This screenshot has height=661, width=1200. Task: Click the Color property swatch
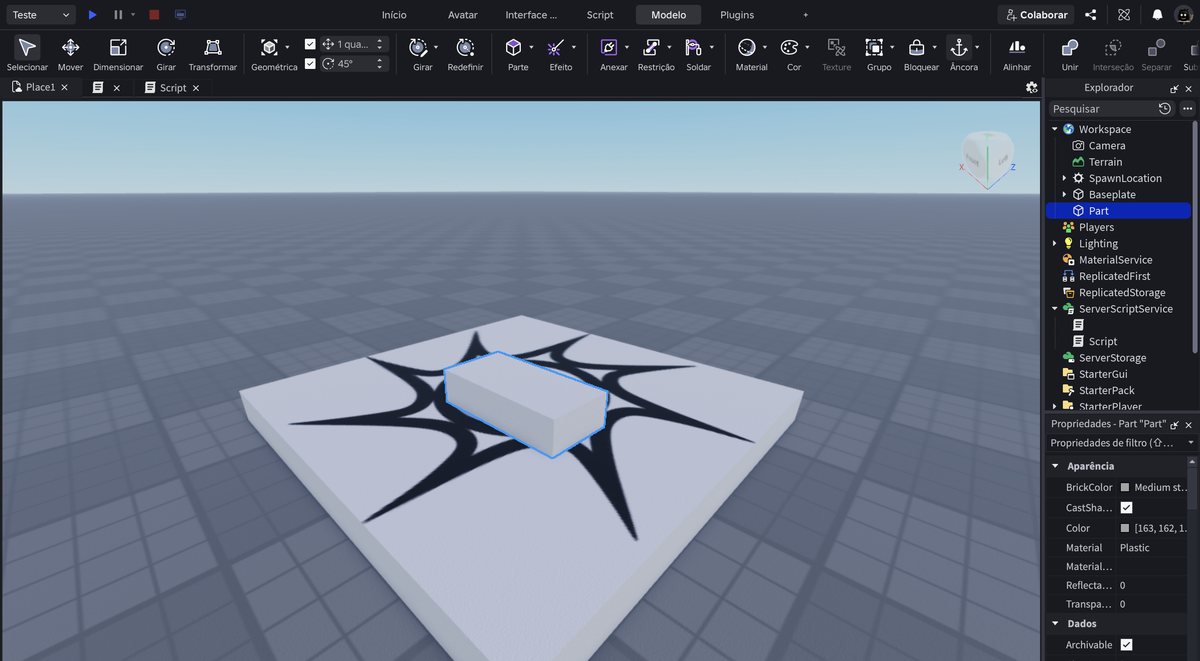coord(1125,528)
